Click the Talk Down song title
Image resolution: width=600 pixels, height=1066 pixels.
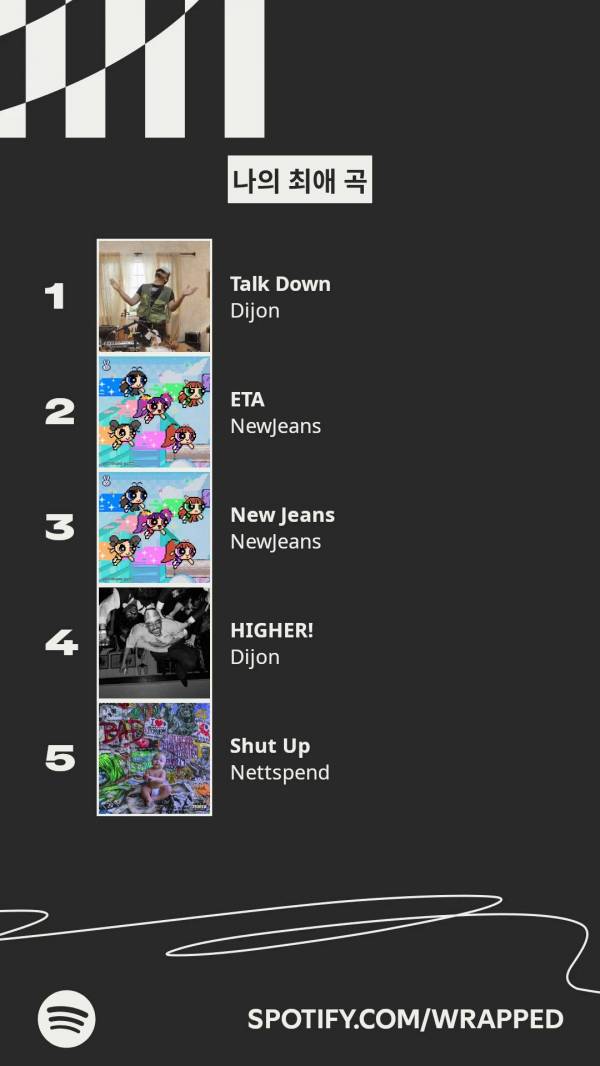point(280,284)
